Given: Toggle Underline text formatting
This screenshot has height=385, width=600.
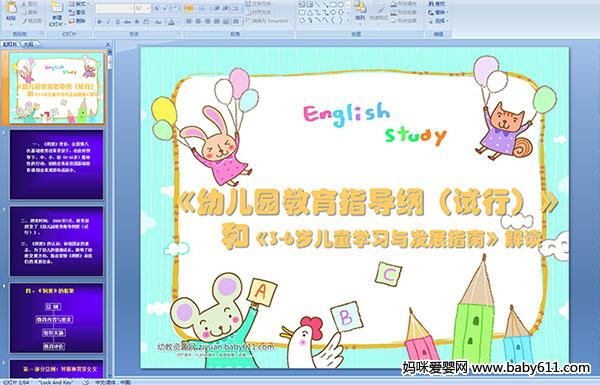Looking at the screenshot, I should 117,22.
